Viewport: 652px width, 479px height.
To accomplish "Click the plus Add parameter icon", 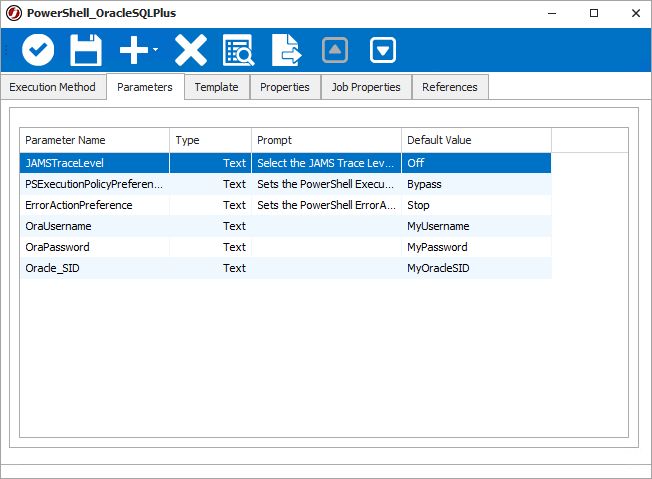I will click(134, 50).
